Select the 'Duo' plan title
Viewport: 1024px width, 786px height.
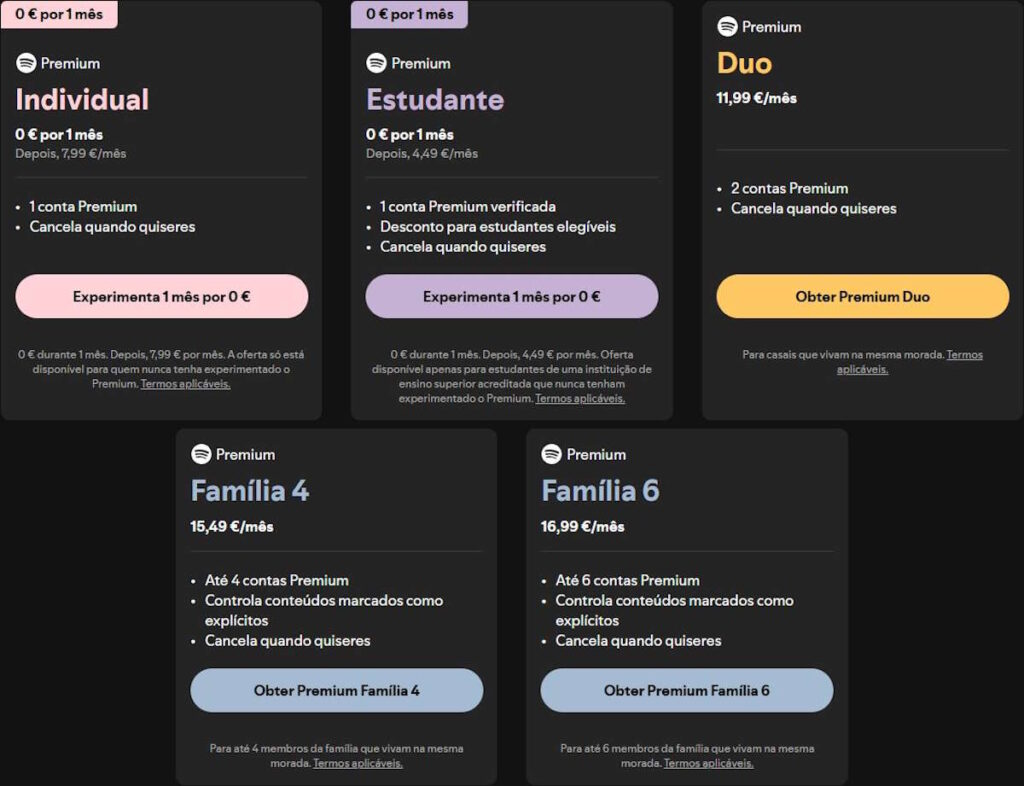point(743,63)
